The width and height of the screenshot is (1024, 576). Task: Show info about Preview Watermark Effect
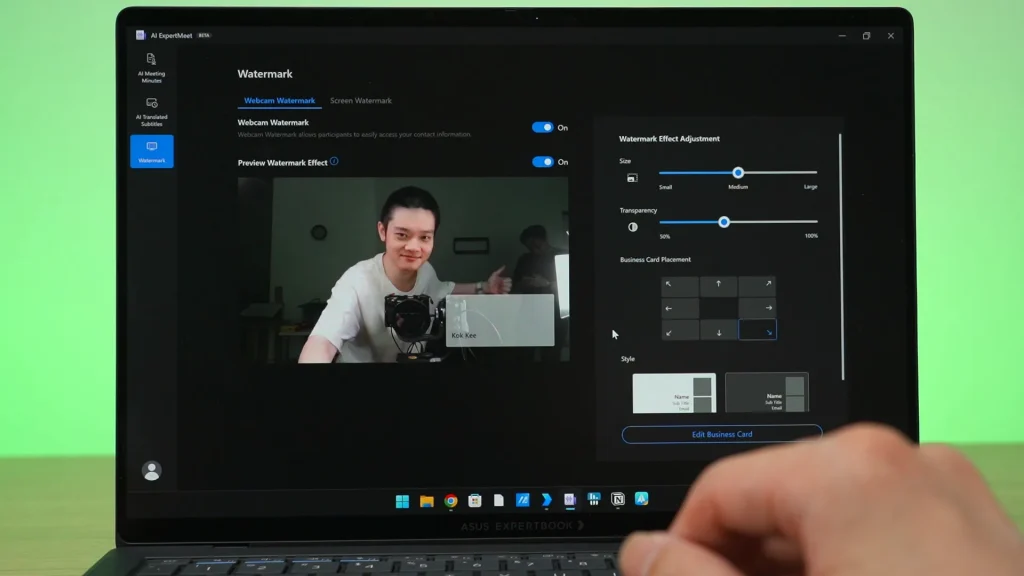tap(334, 161)
